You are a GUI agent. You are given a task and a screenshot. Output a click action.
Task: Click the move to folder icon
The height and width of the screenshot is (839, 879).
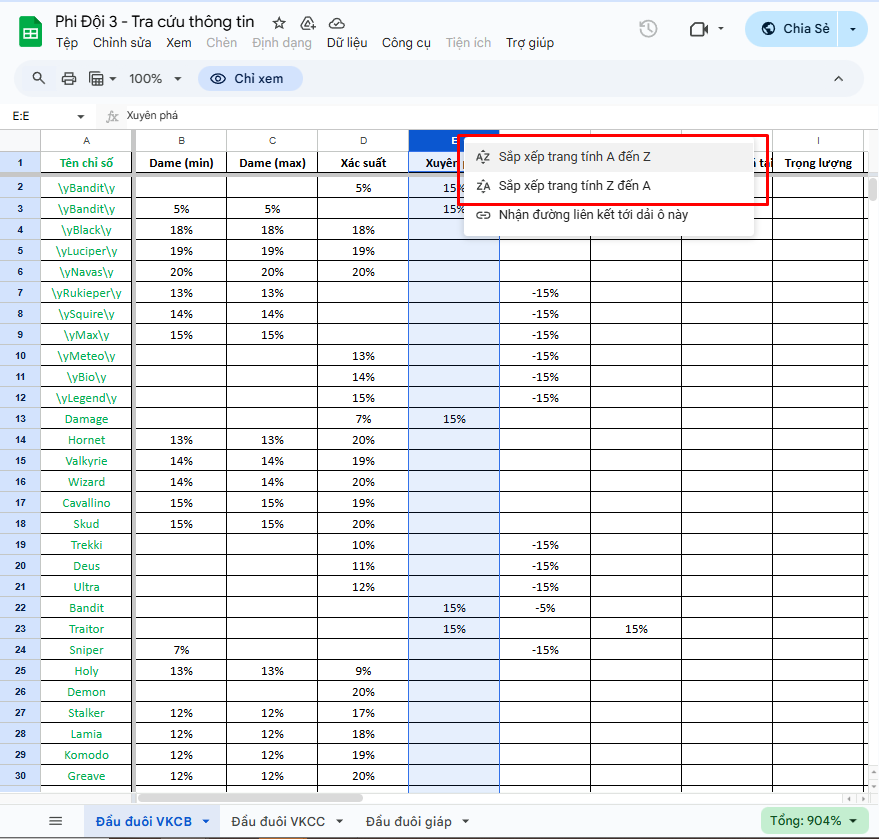tap(308, 23)
